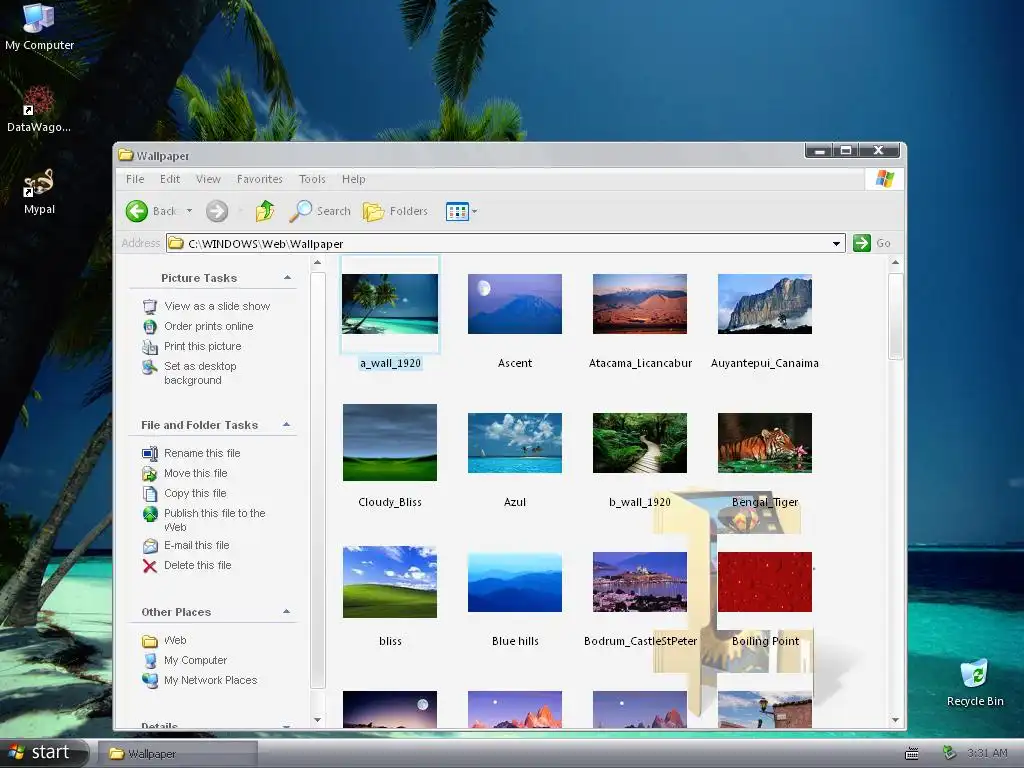Open the Tools menu
This screenshot has width=1024, height=768.
[x=312, y=179]
